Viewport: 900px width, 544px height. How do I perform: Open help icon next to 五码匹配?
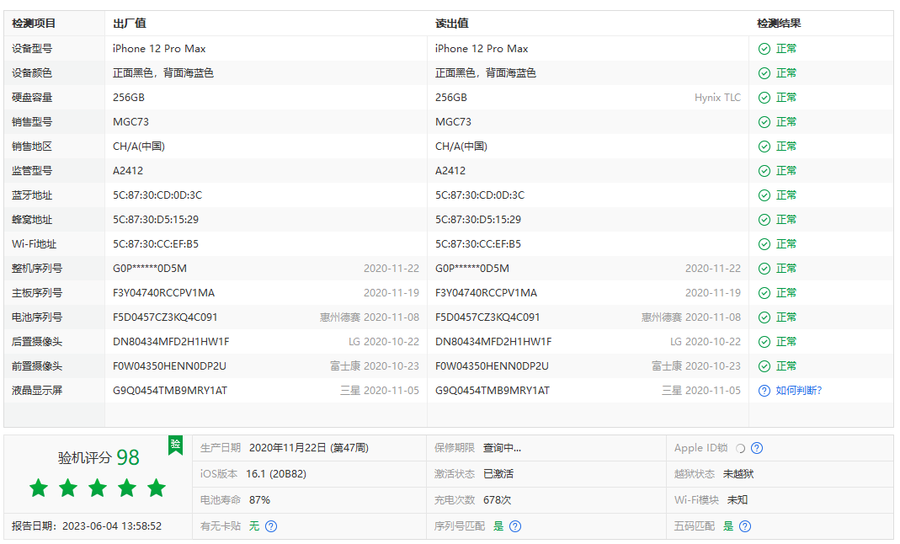click(744, 526)
